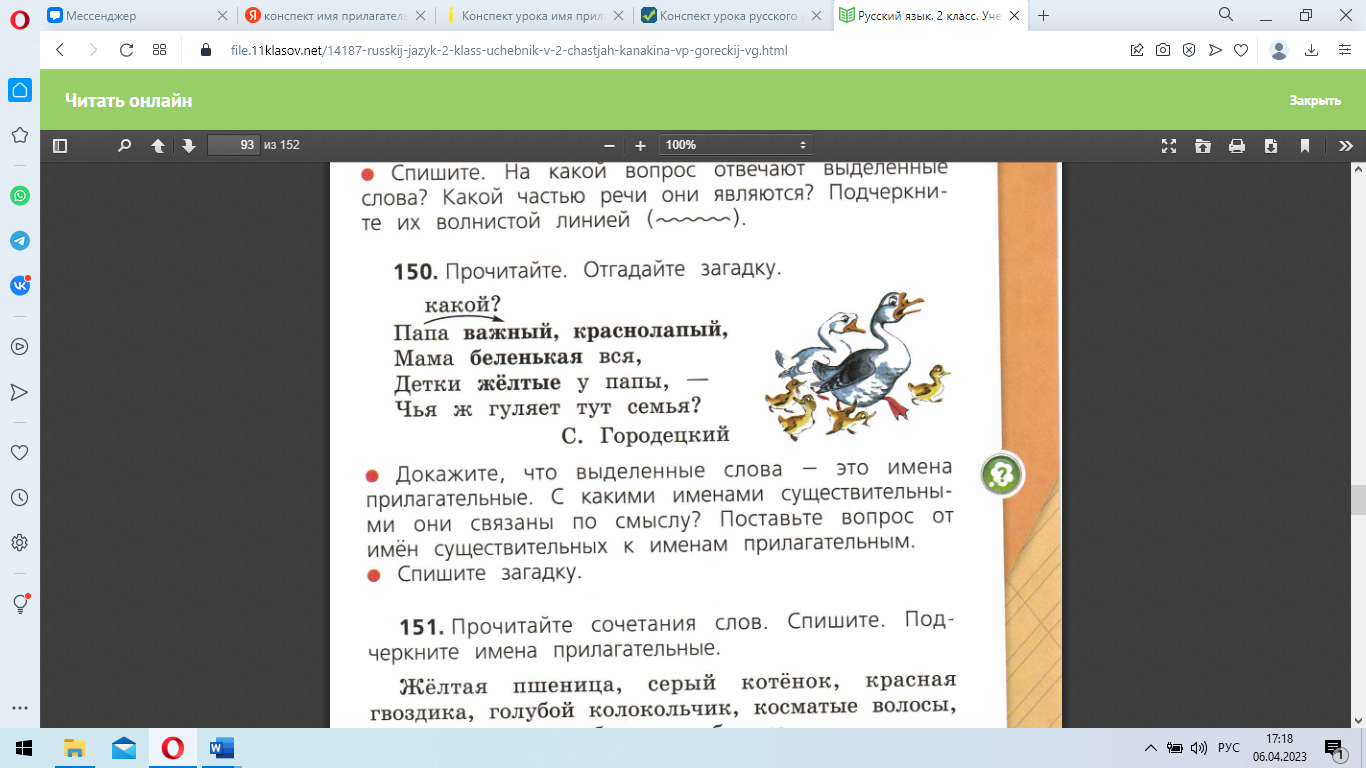Expand the PDF toolbar's additional tools chevron
1366x768 pixels.
click(x=1345, y=146)
